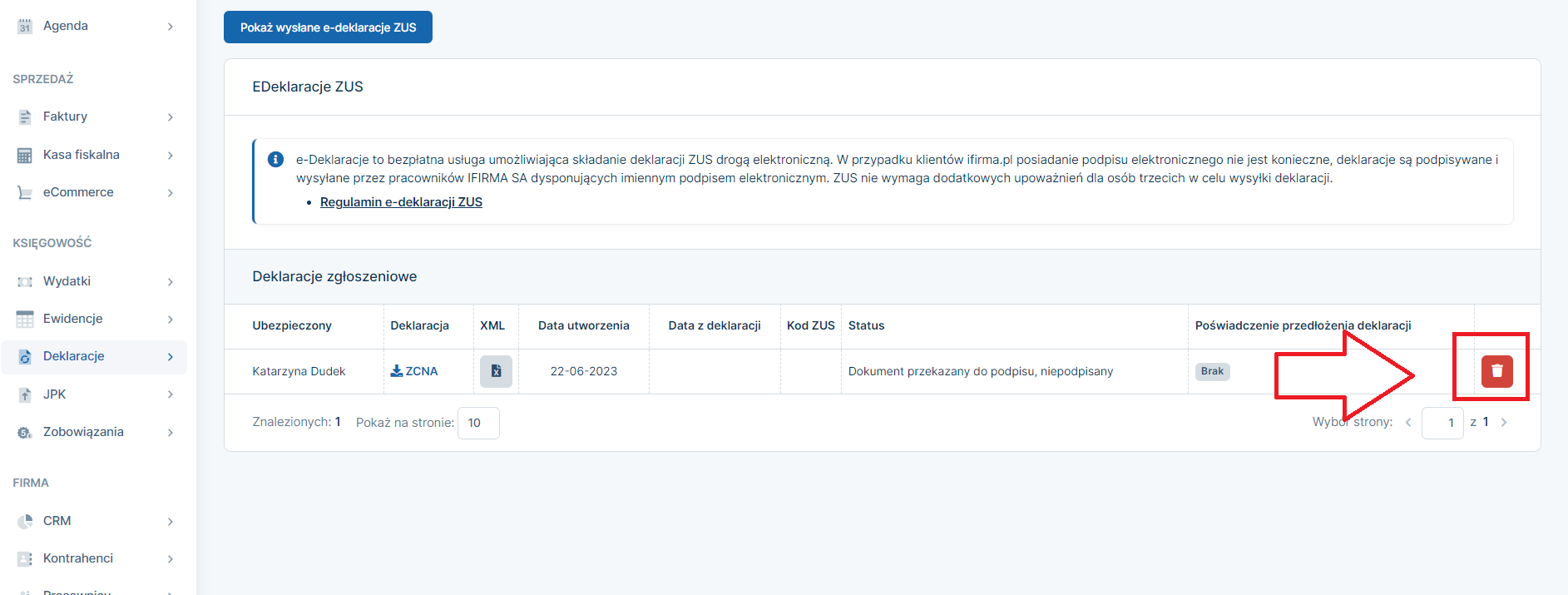The width and height of the screenshot is (1568, 595).
Task: Click the Wydatki money icon
Action: pyautogui.click(x=25, y=282)
